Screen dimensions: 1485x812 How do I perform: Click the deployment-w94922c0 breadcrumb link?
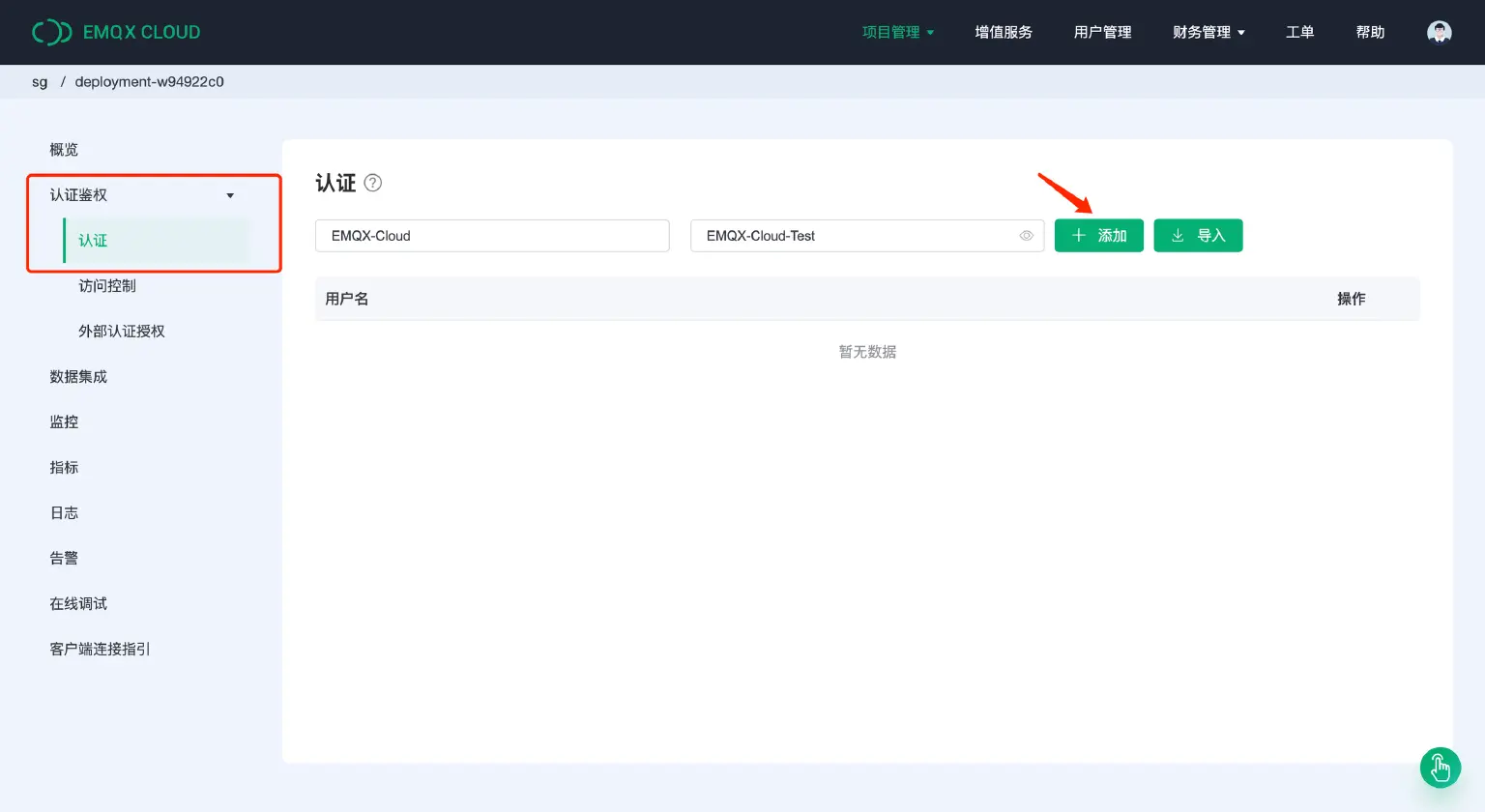[151, 81]
